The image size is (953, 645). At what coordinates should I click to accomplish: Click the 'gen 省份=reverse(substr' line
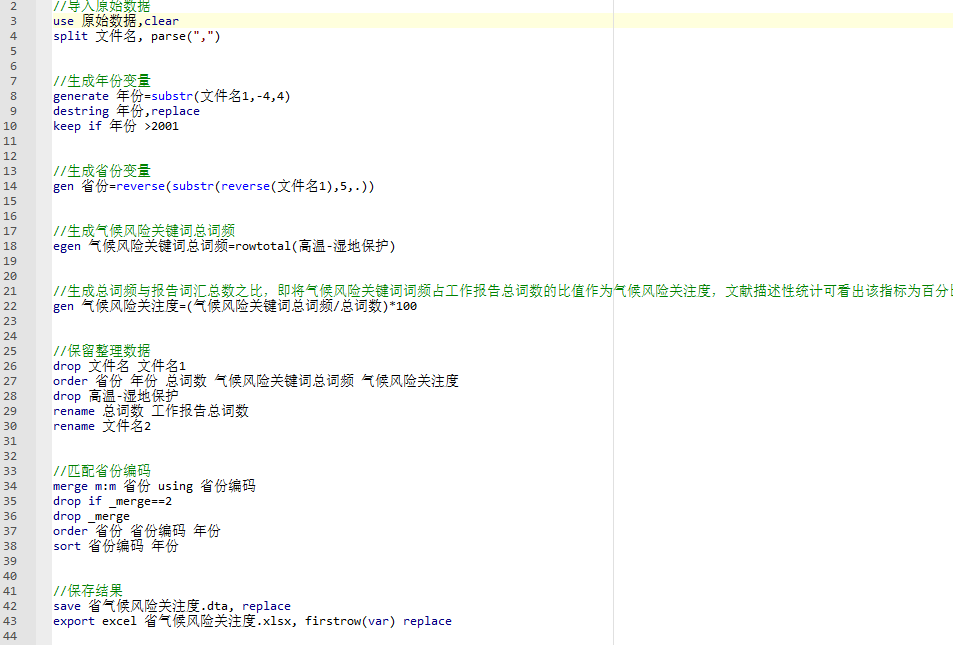click(x=214, y=186)
